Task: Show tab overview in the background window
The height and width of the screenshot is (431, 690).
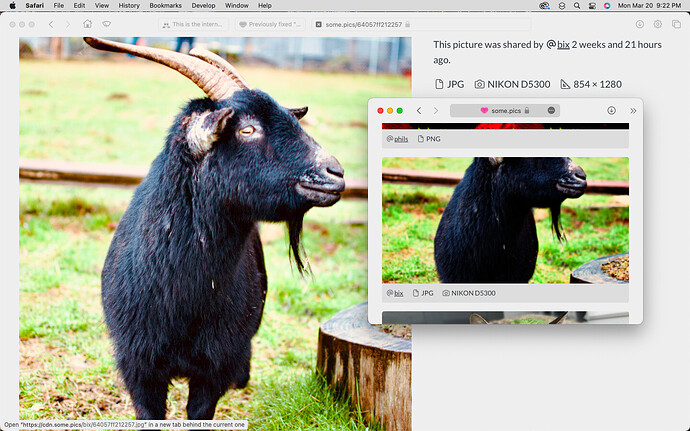Action: point(676,24)
